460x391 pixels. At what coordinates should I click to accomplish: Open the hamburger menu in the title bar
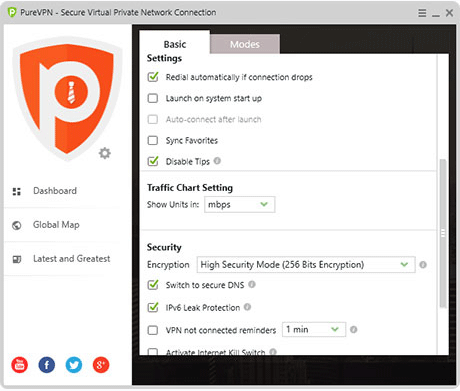click(422, 13)
